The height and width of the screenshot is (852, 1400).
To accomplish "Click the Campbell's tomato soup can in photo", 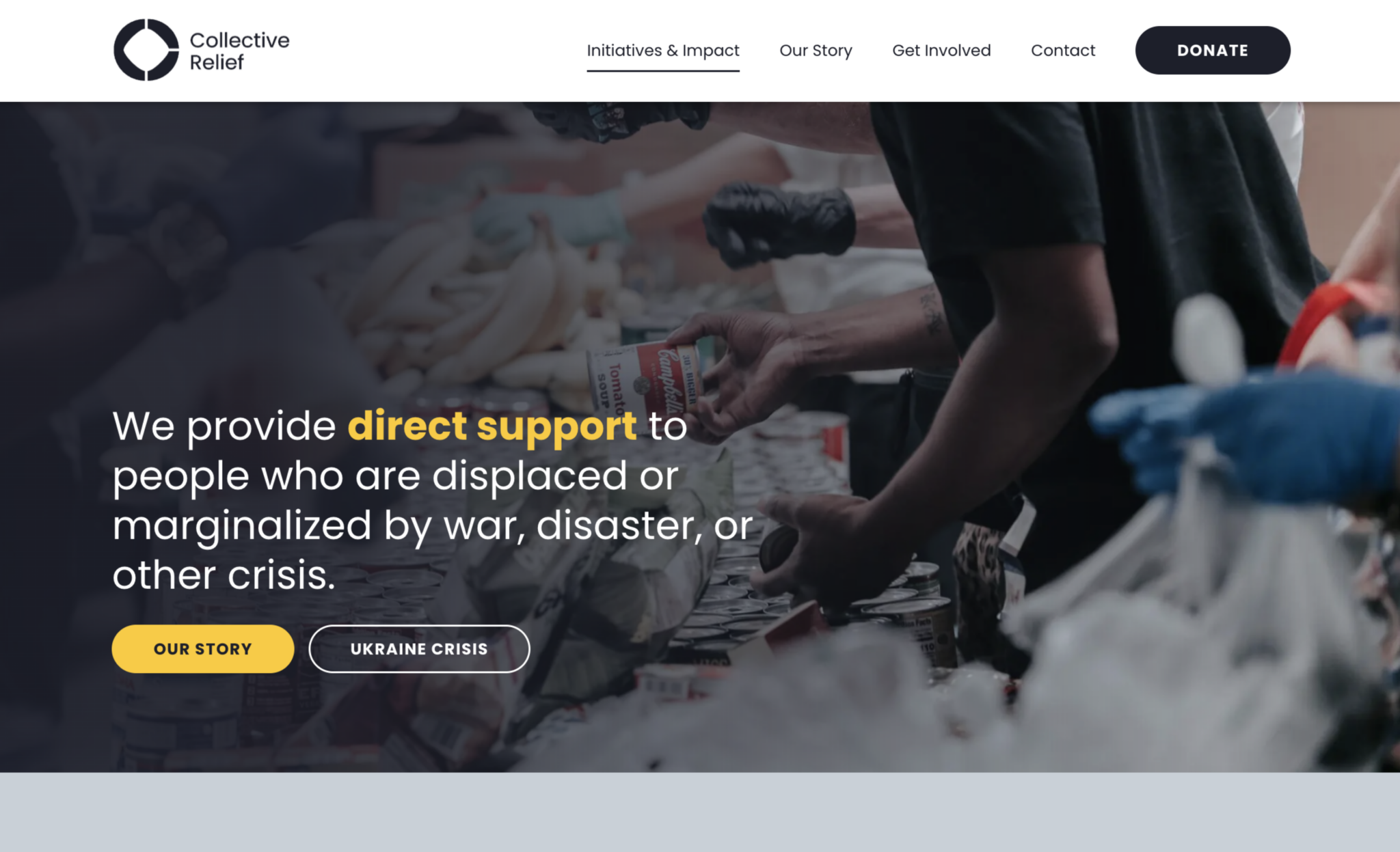I will [643, 379].
